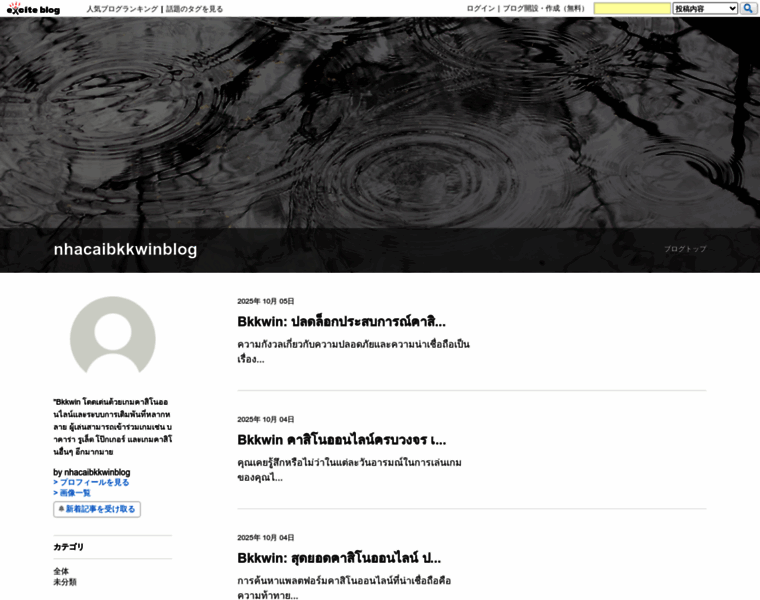
Task: Select the 未分類 category
Action: 65,582
